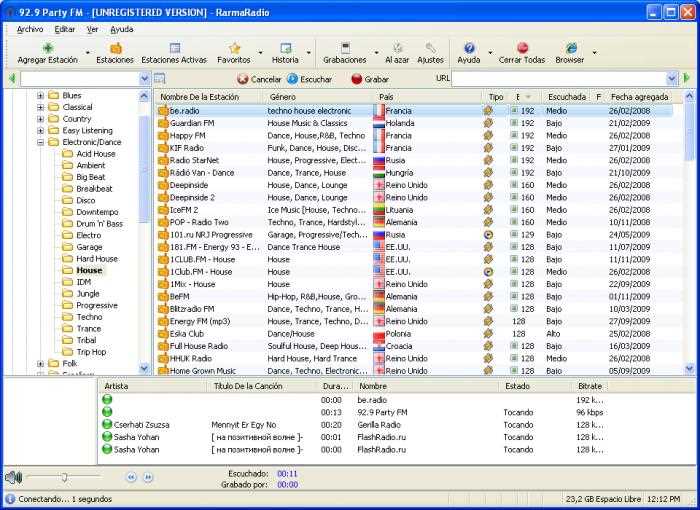Screen dimensions: 700x510
Task: Click the speaker mute icon
Action: coord(14,477)
